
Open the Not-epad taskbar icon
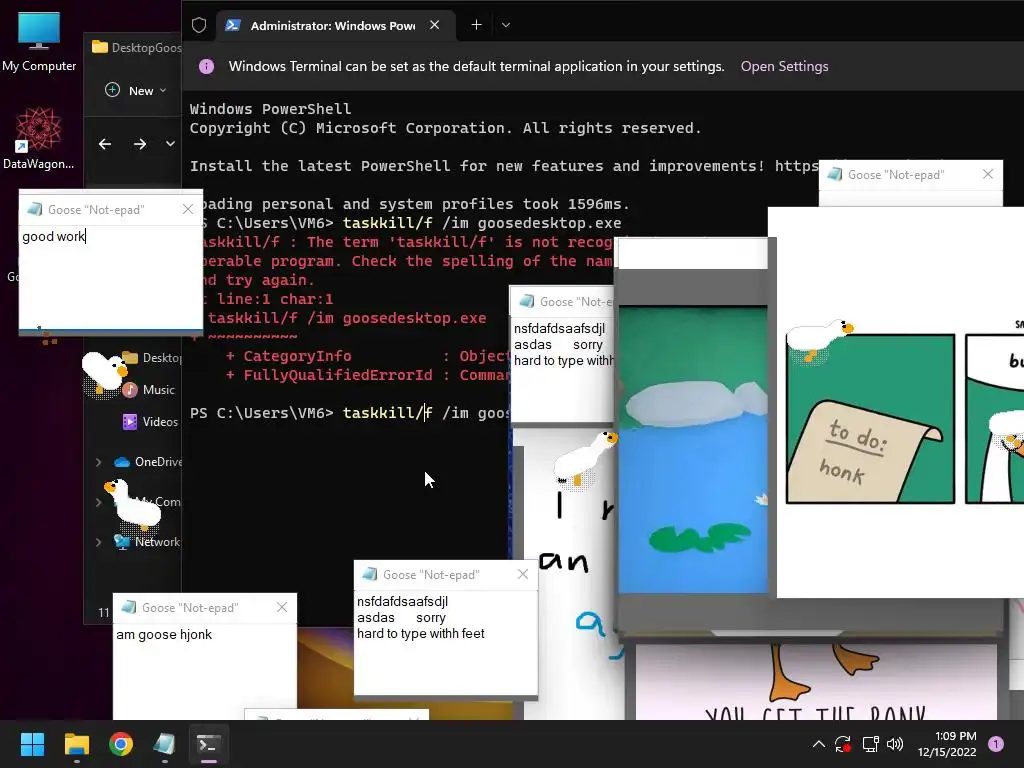164,744
